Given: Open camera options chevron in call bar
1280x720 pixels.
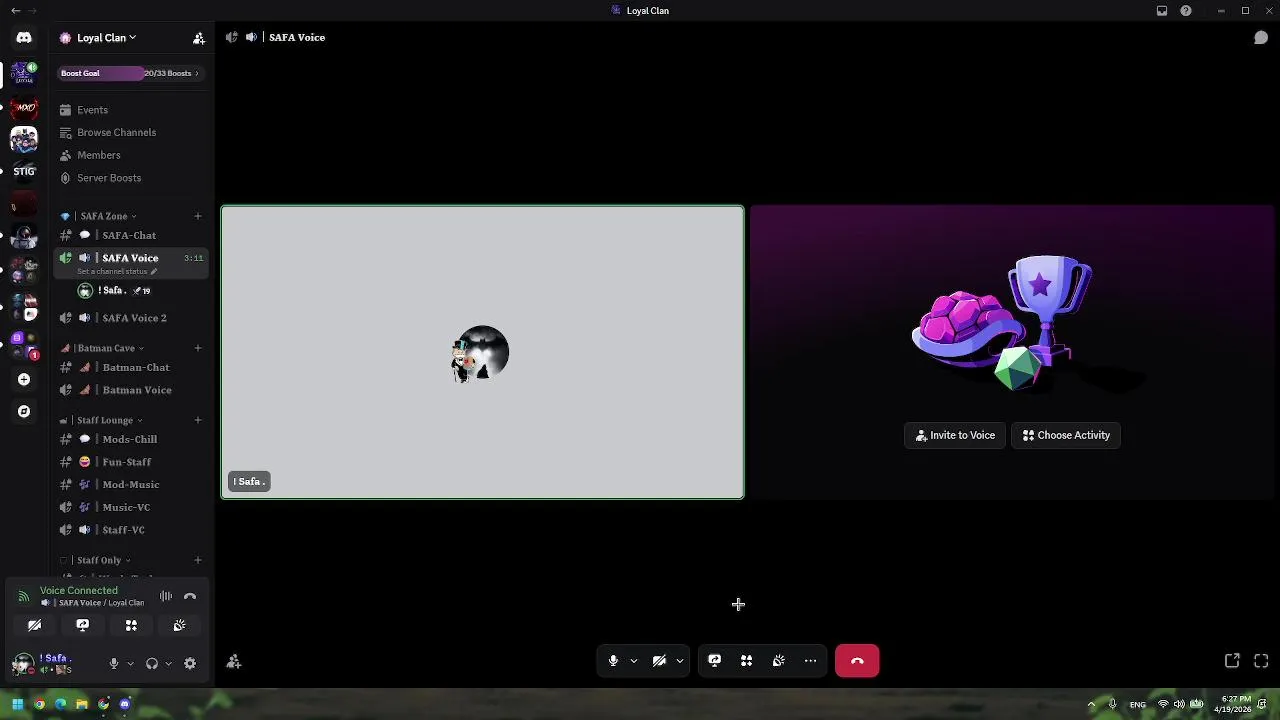Looking at the screenshot, I should click(680, 661).
